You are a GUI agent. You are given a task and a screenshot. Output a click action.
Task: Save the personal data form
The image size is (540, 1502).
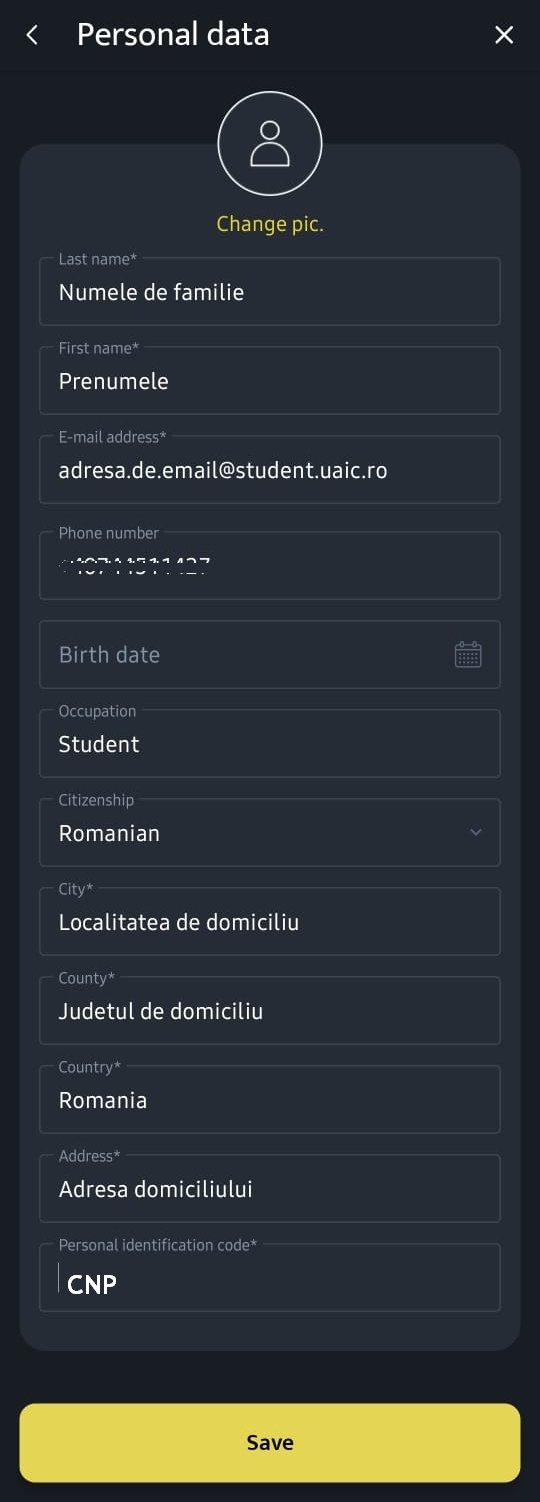[x=270, y=1442]
